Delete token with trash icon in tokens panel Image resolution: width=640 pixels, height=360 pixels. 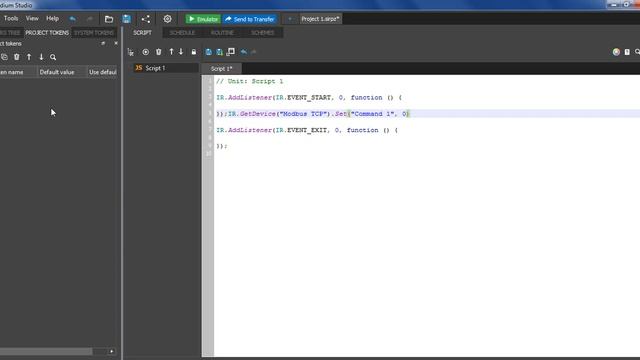(17, 57)
